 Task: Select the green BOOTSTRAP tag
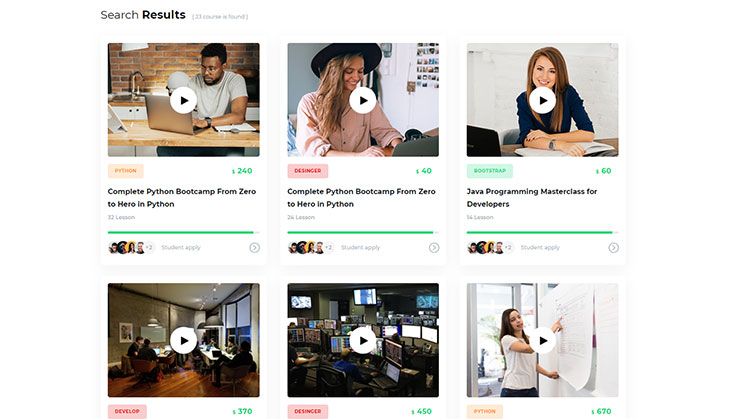click(489, 171)
